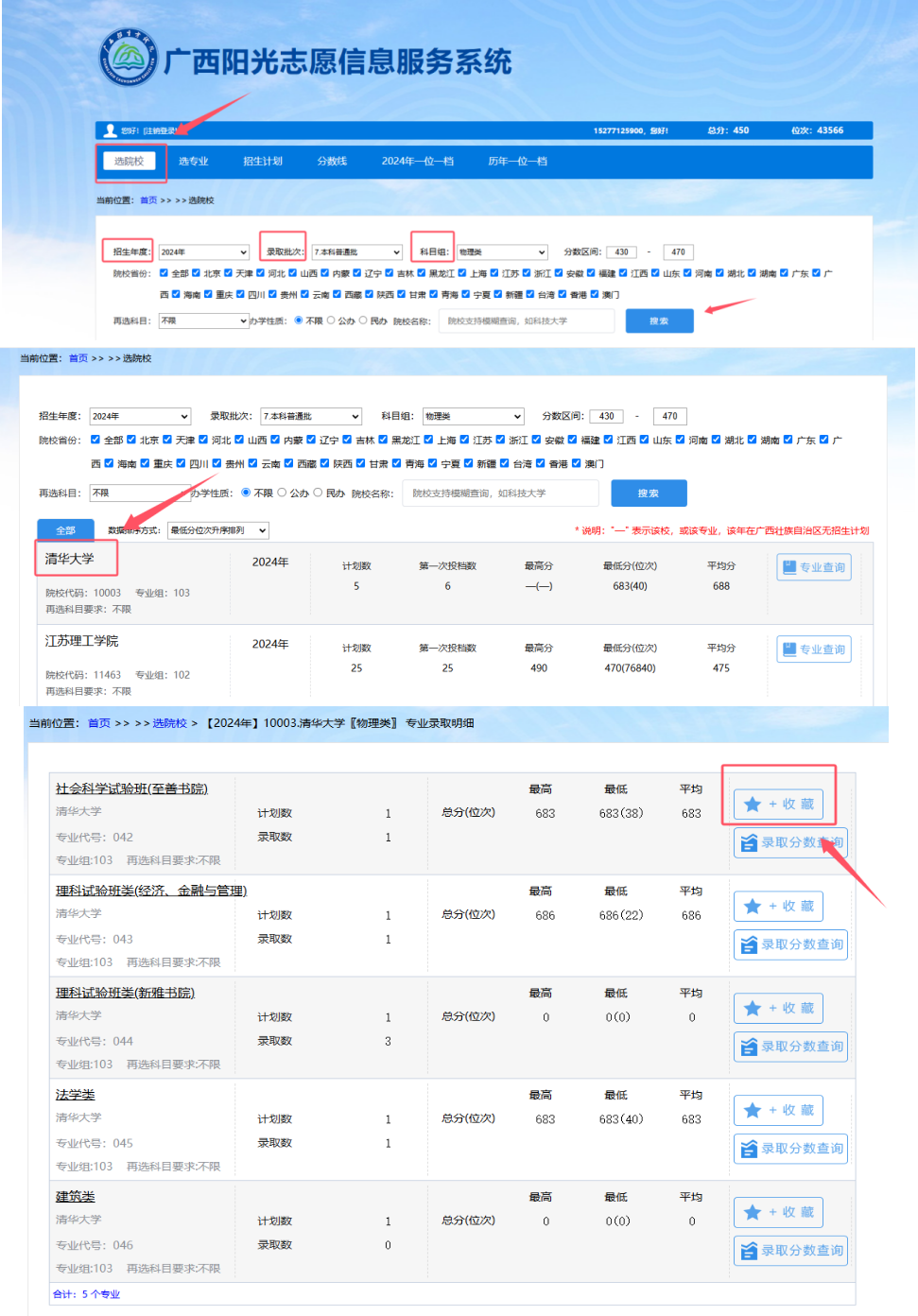The image size is (918, 1316).
Task: Open 录取分数查询 for 建筑类 major
Action: click(790, 1251)
